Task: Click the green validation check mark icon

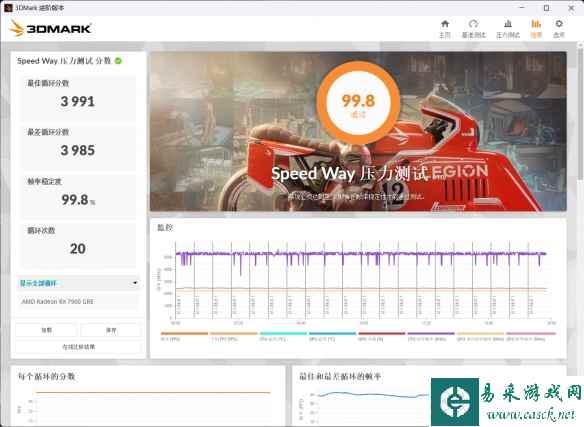Action: pyautogui.click(x=118, y=61)
